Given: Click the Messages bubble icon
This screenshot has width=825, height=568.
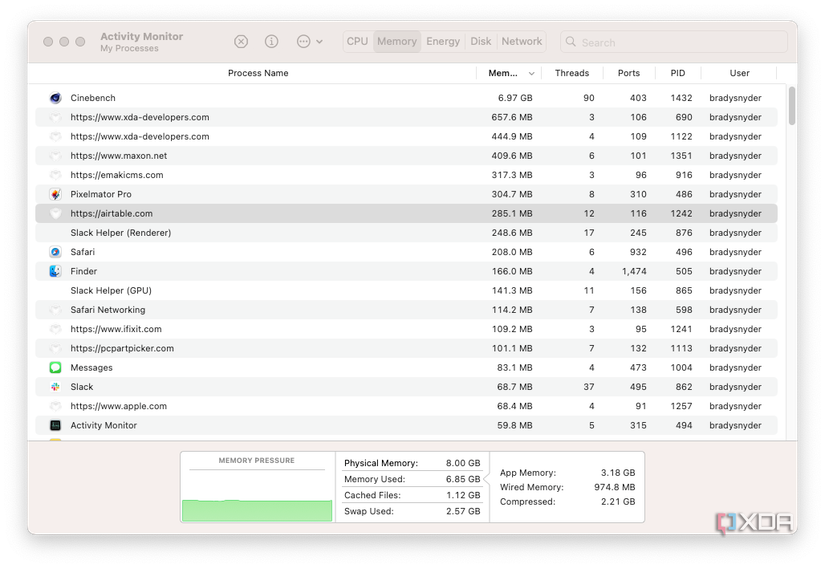Looking at the screenshot, I should (55, 368).
